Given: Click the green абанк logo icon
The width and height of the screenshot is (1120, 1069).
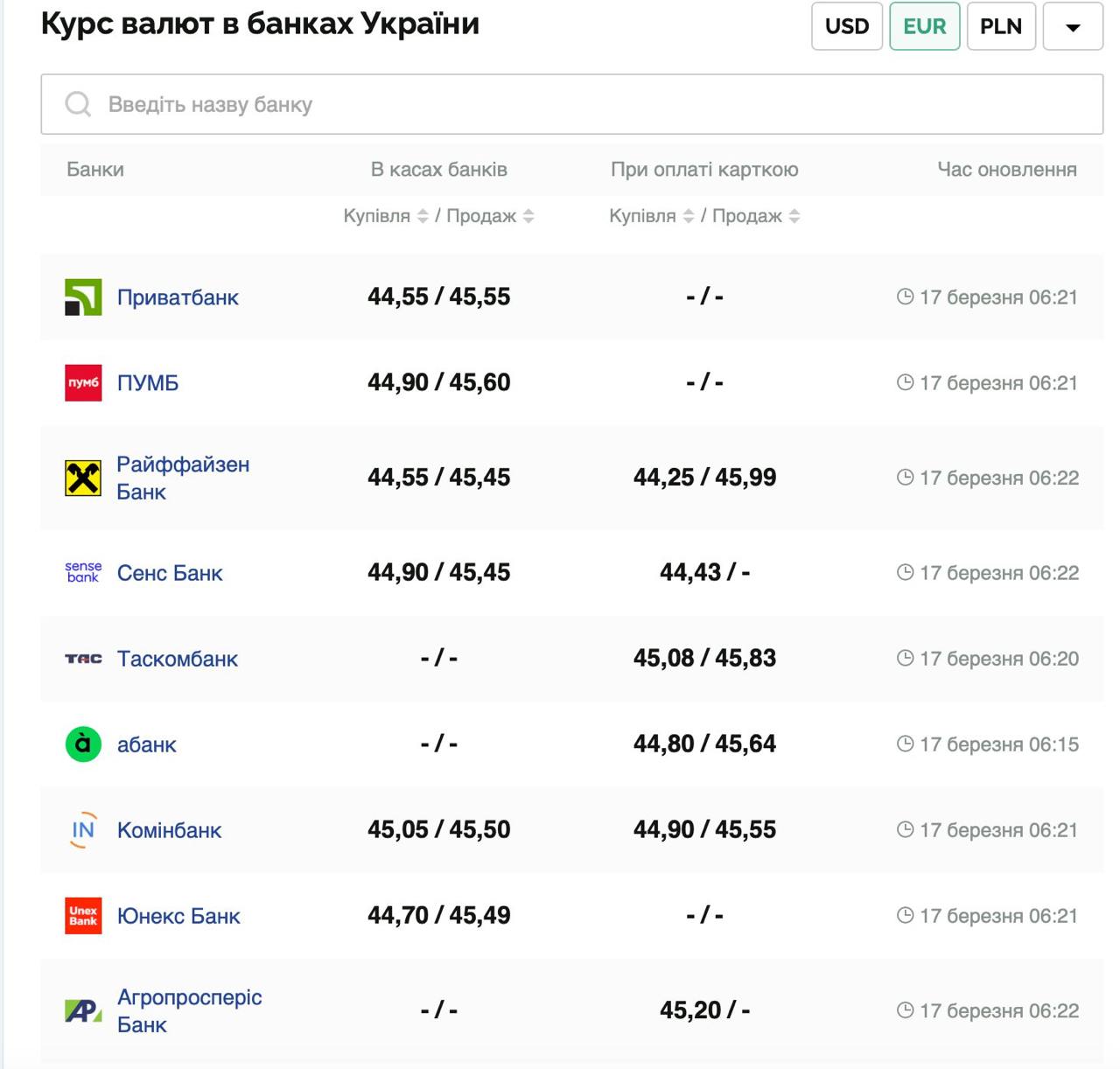Looking at the screenshot, I should [83, 744].
